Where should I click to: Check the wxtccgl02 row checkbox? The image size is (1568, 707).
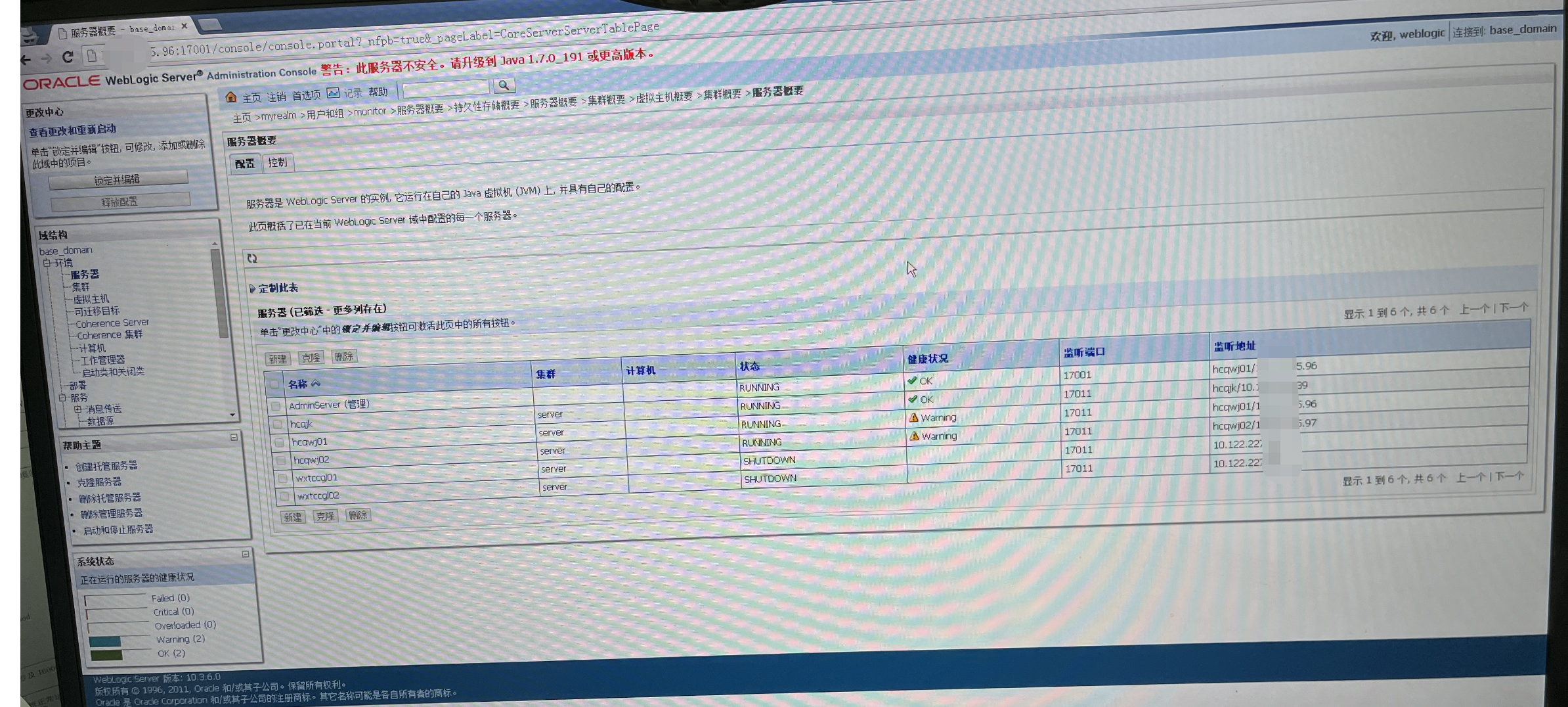click(x=285, y=496)
